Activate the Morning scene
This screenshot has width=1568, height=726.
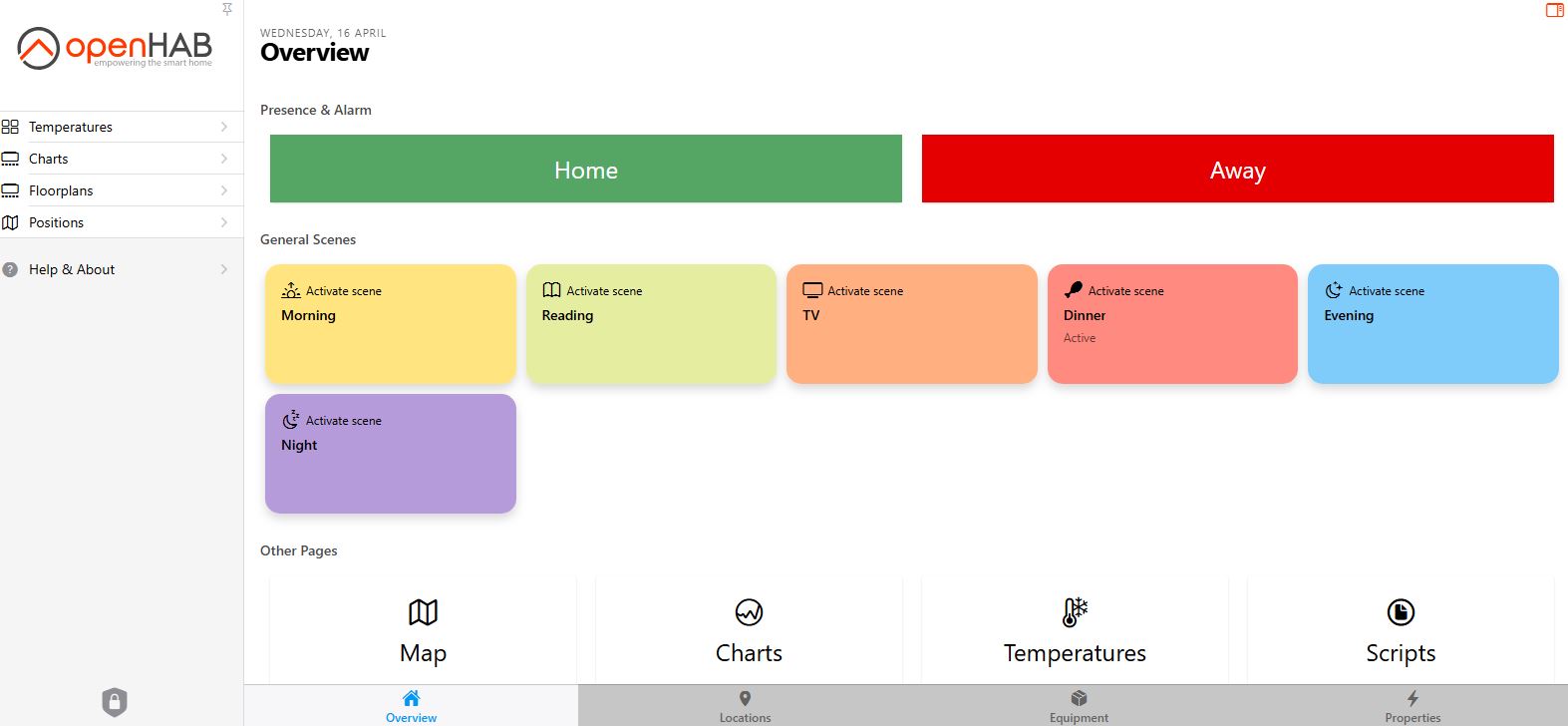click(x=390, y=324)
